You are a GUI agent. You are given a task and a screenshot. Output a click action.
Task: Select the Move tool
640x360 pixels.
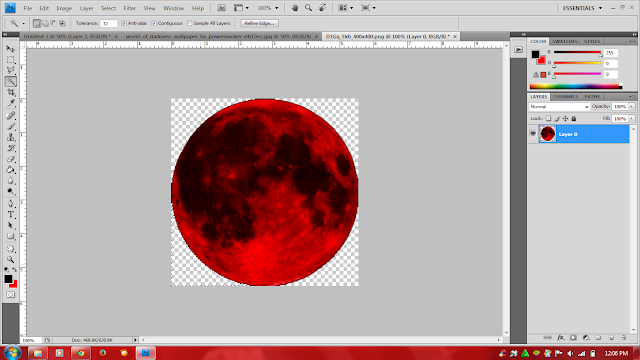tap(11, 49)
